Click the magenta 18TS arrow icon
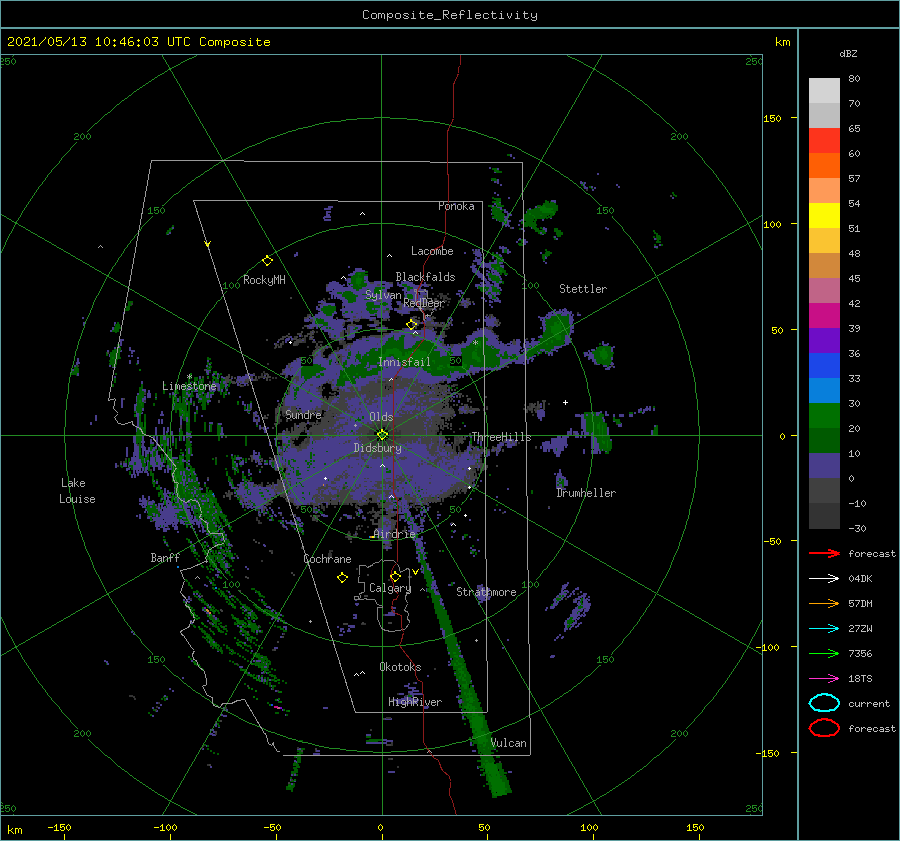 coord(824,679)
